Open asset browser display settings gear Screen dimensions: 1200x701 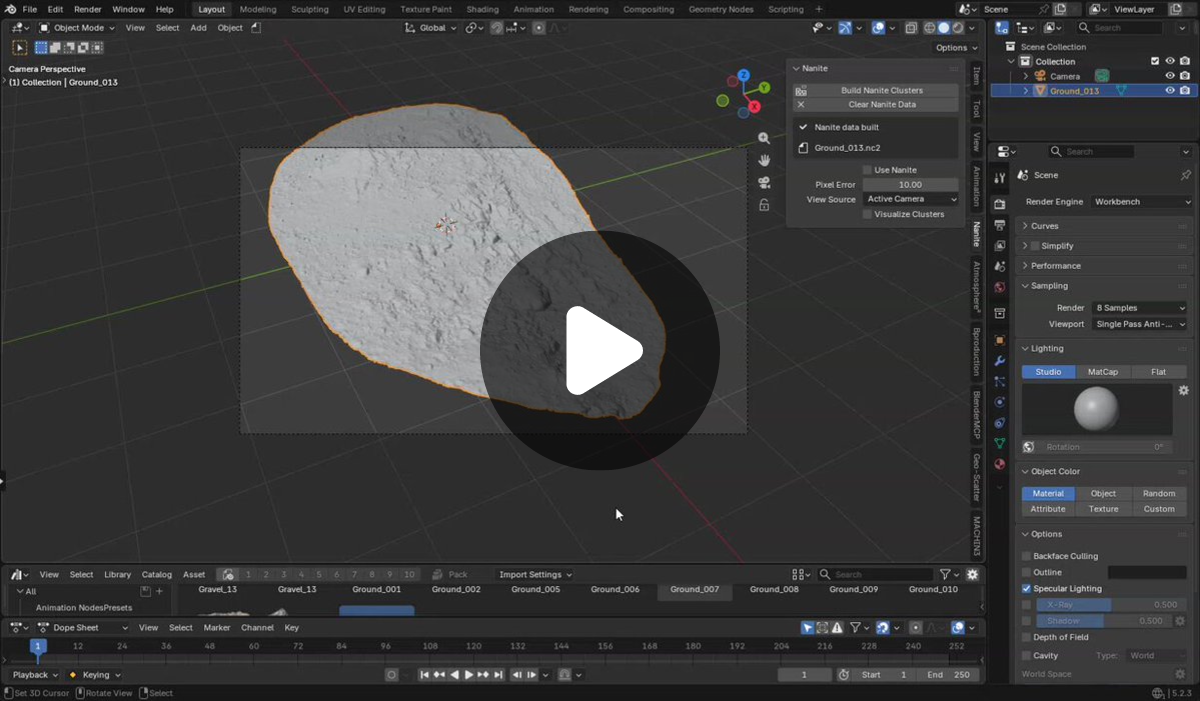tap(972, 575)
